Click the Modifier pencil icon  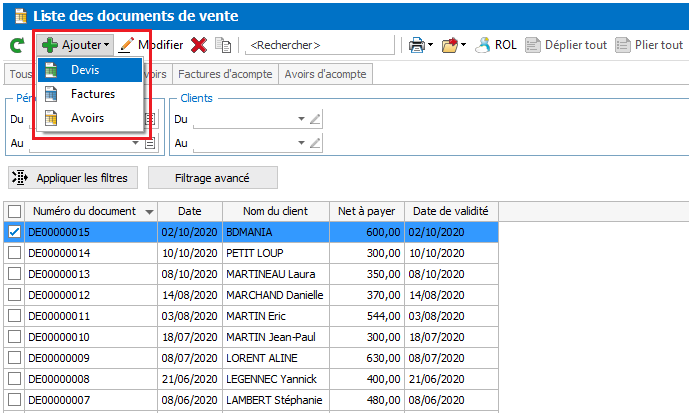pos(126,45)
